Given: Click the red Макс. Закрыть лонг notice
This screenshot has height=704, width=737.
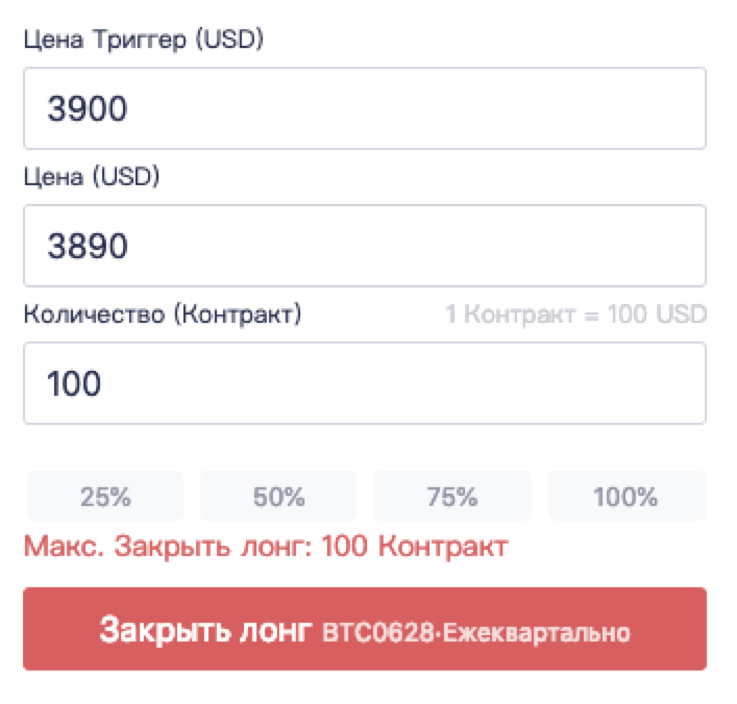Looking at the screenshot, I should click(x=266, y=547).
